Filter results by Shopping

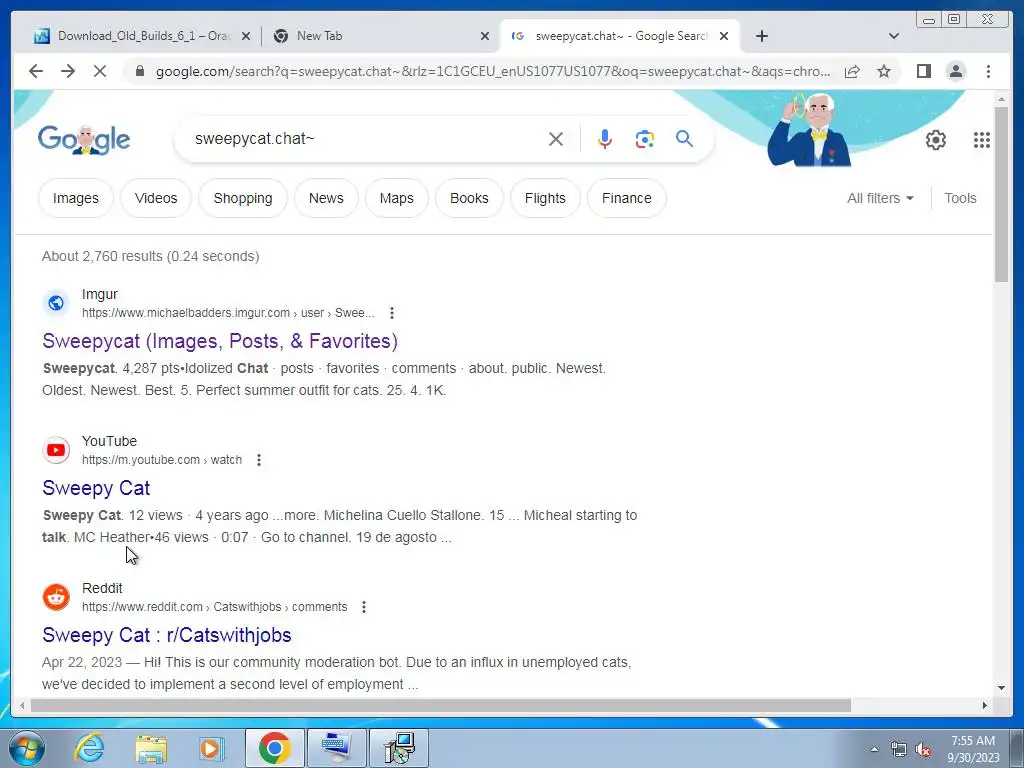pos(243,198)
